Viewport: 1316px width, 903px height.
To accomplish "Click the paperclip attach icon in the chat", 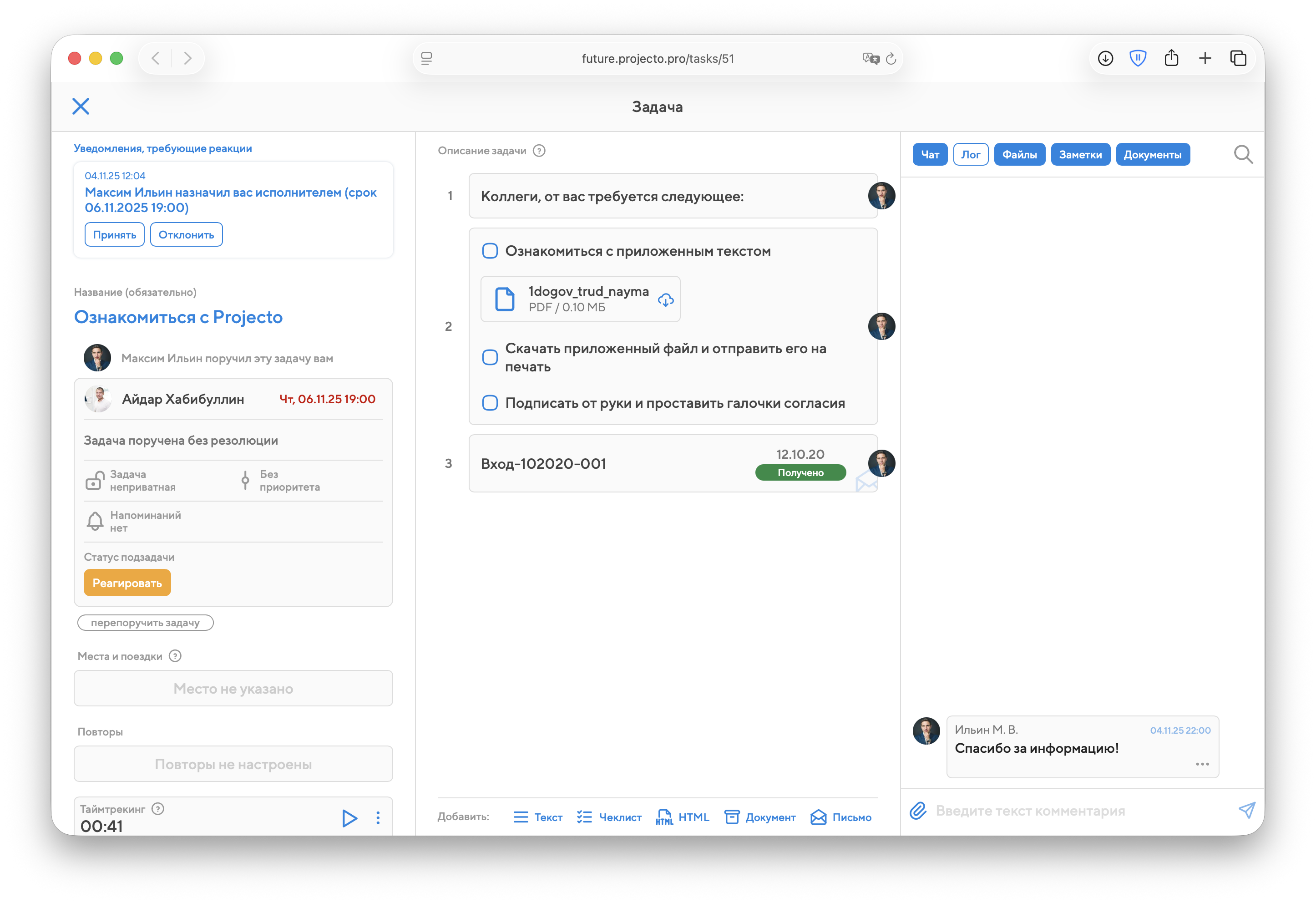I will [x=918, y=811].
